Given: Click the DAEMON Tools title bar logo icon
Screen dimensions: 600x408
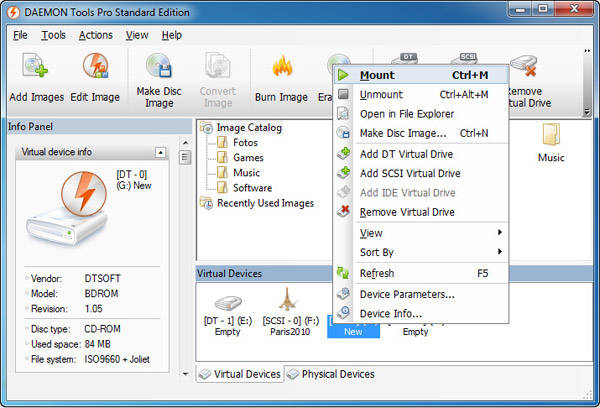Looking at the screenshot, I should 13,12.
